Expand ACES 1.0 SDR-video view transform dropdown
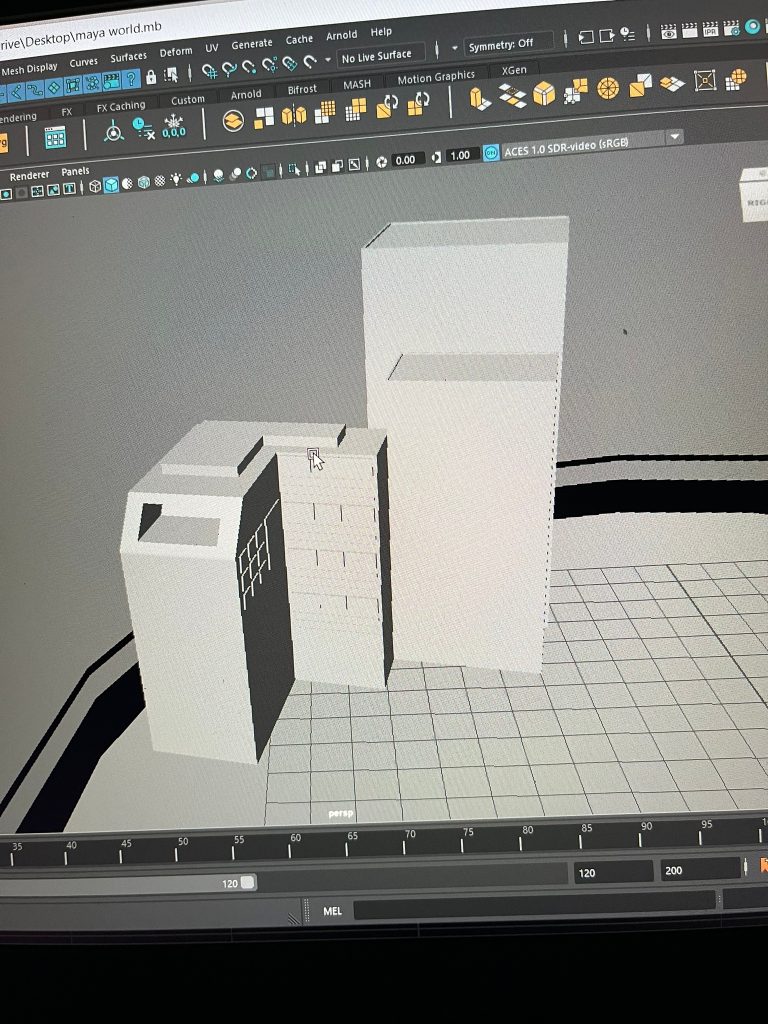This screenshot has width=768, height=1024. 675,136
